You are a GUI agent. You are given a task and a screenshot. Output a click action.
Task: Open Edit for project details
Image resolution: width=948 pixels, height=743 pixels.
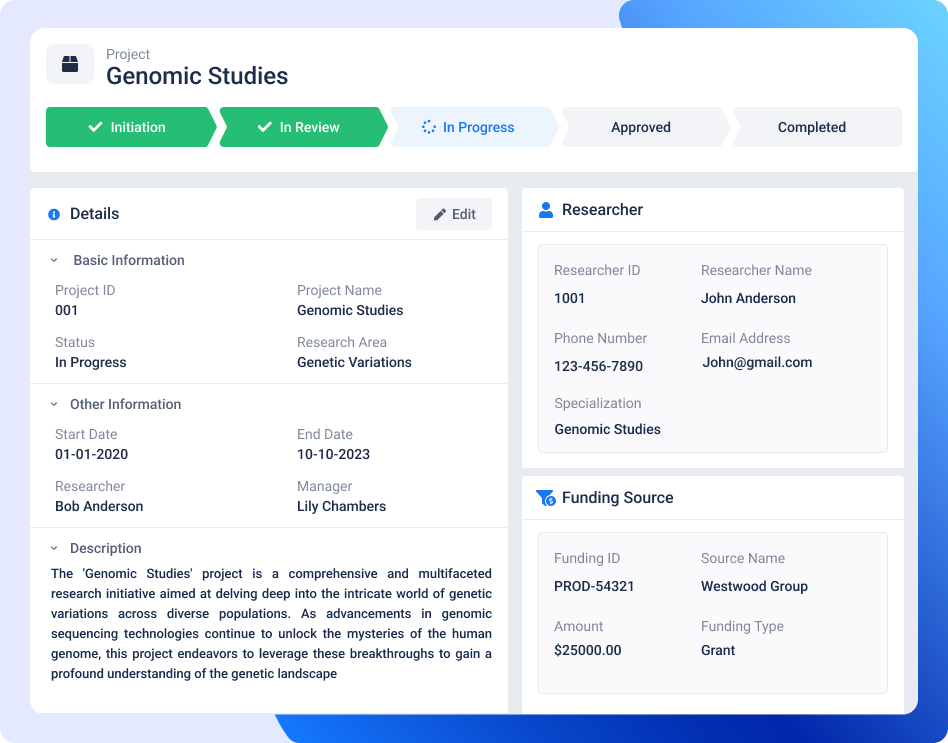[454, 214]
